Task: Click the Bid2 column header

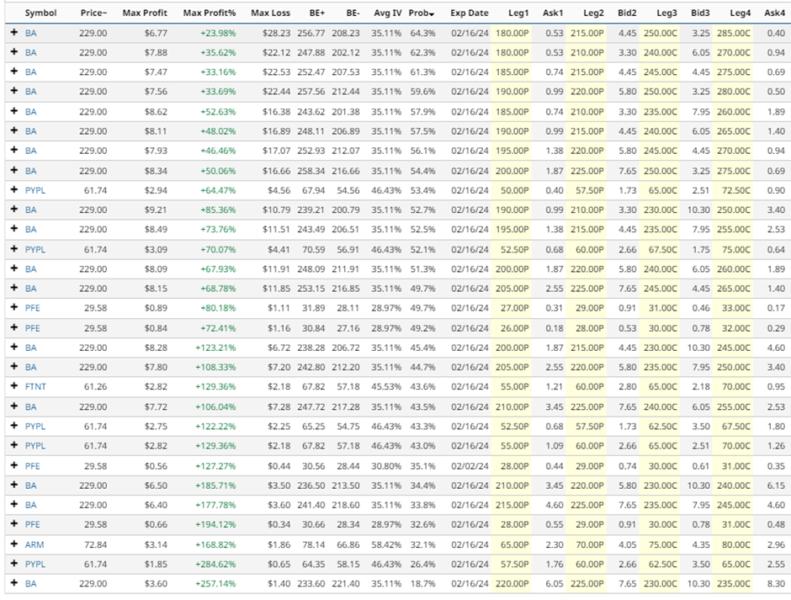Action: coord(627,13)
